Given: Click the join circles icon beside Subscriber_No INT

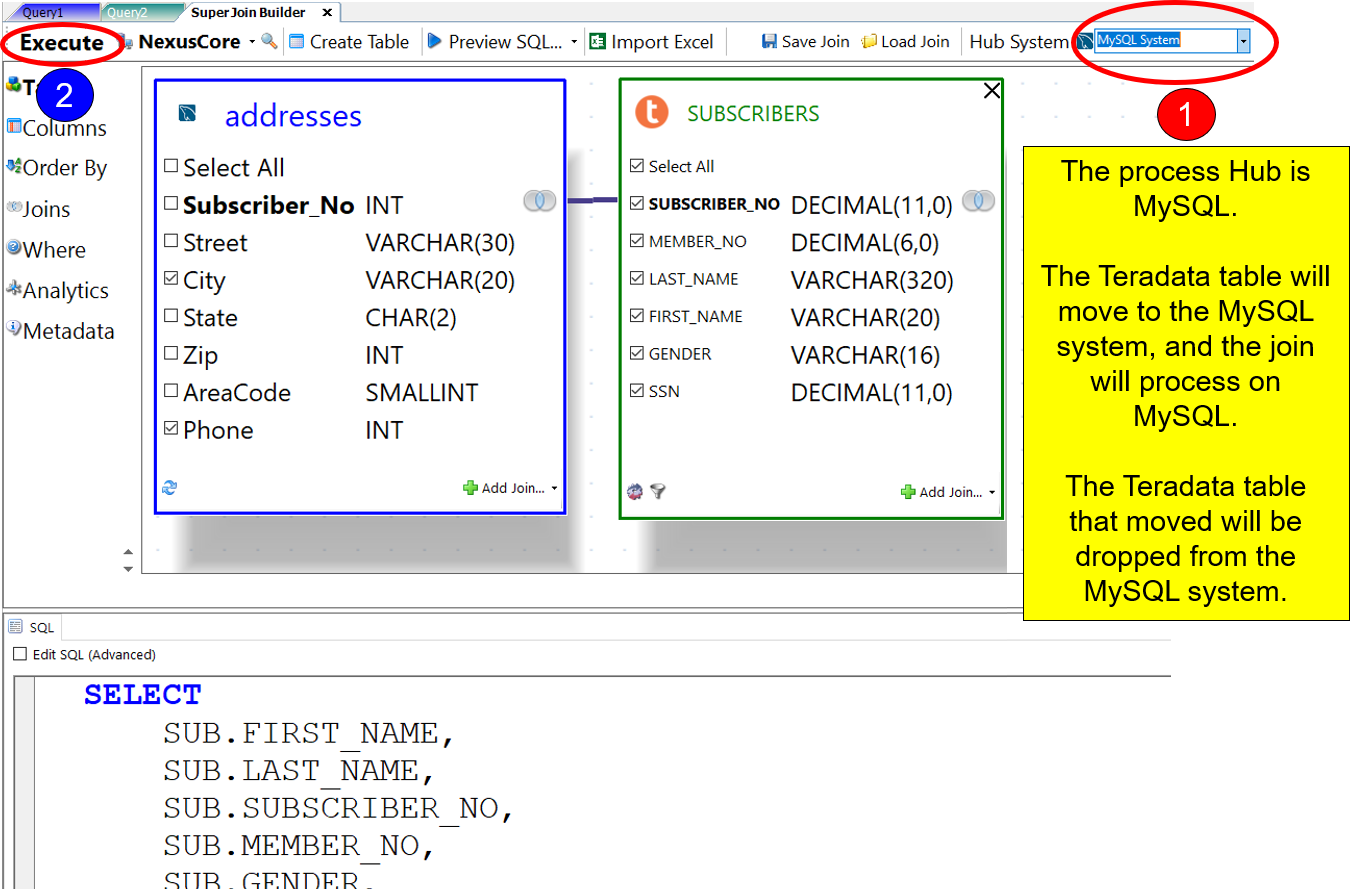Looking at the screenshot, I should pos(539,202).
